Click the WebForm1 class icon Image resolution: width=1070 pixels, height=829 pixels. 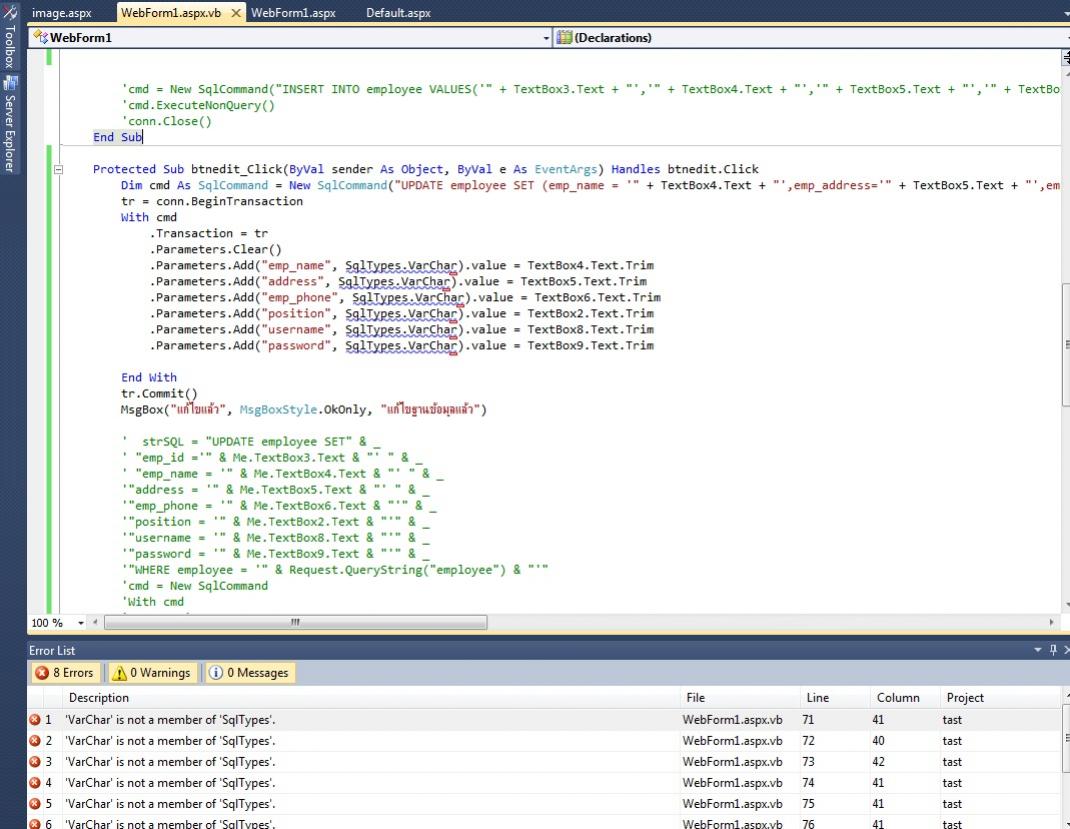coord(40,38)
